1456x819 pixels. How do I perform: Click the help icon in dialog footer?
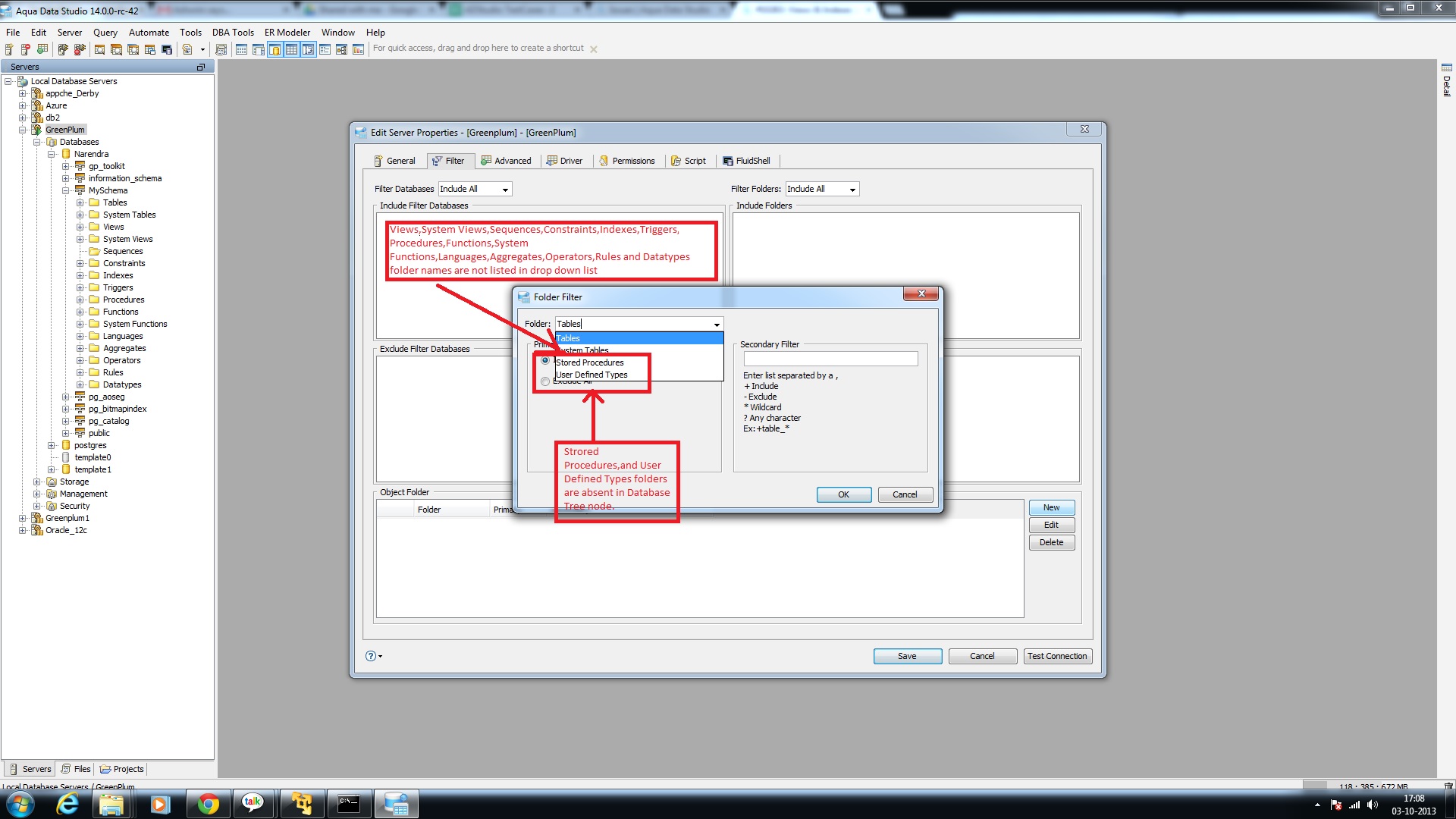(370, 656)
